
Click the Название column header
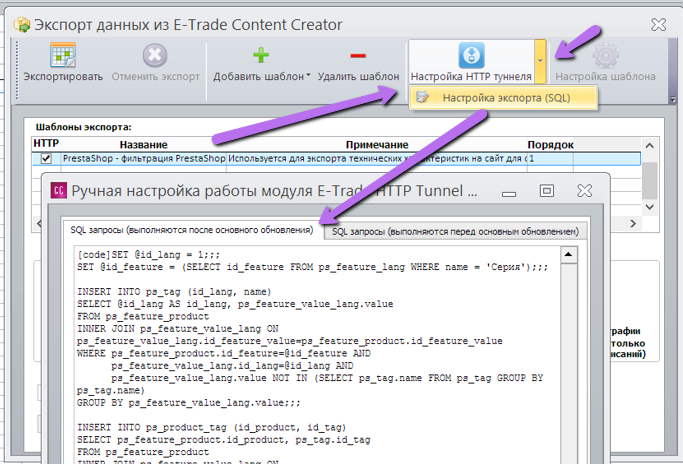[x=143, y=145]
